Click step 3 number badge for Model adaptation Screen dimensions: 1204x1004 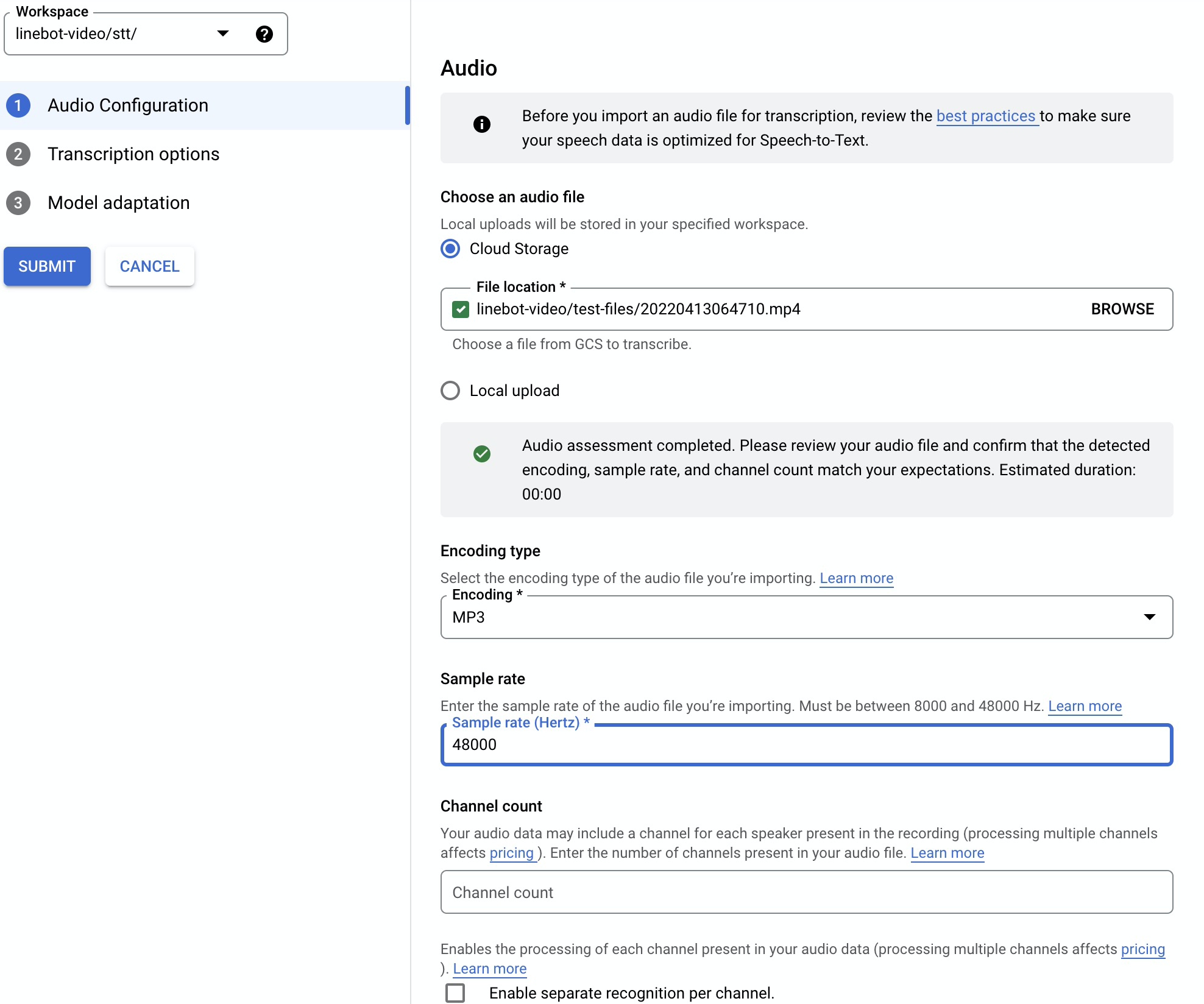point(18,203)
